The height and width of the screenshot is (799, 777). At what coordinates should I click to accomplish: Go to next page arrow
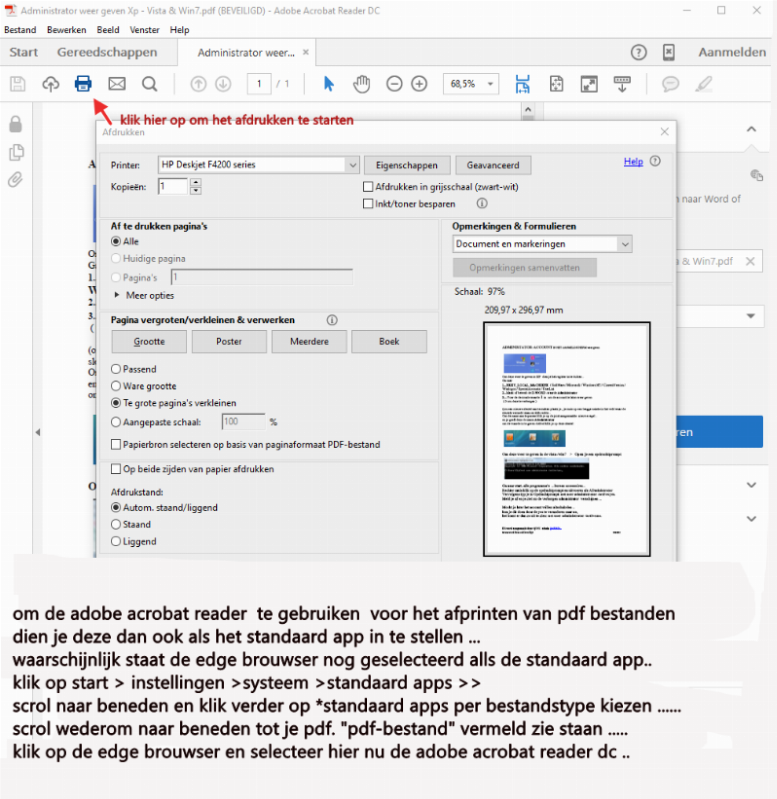coord(223,84)
